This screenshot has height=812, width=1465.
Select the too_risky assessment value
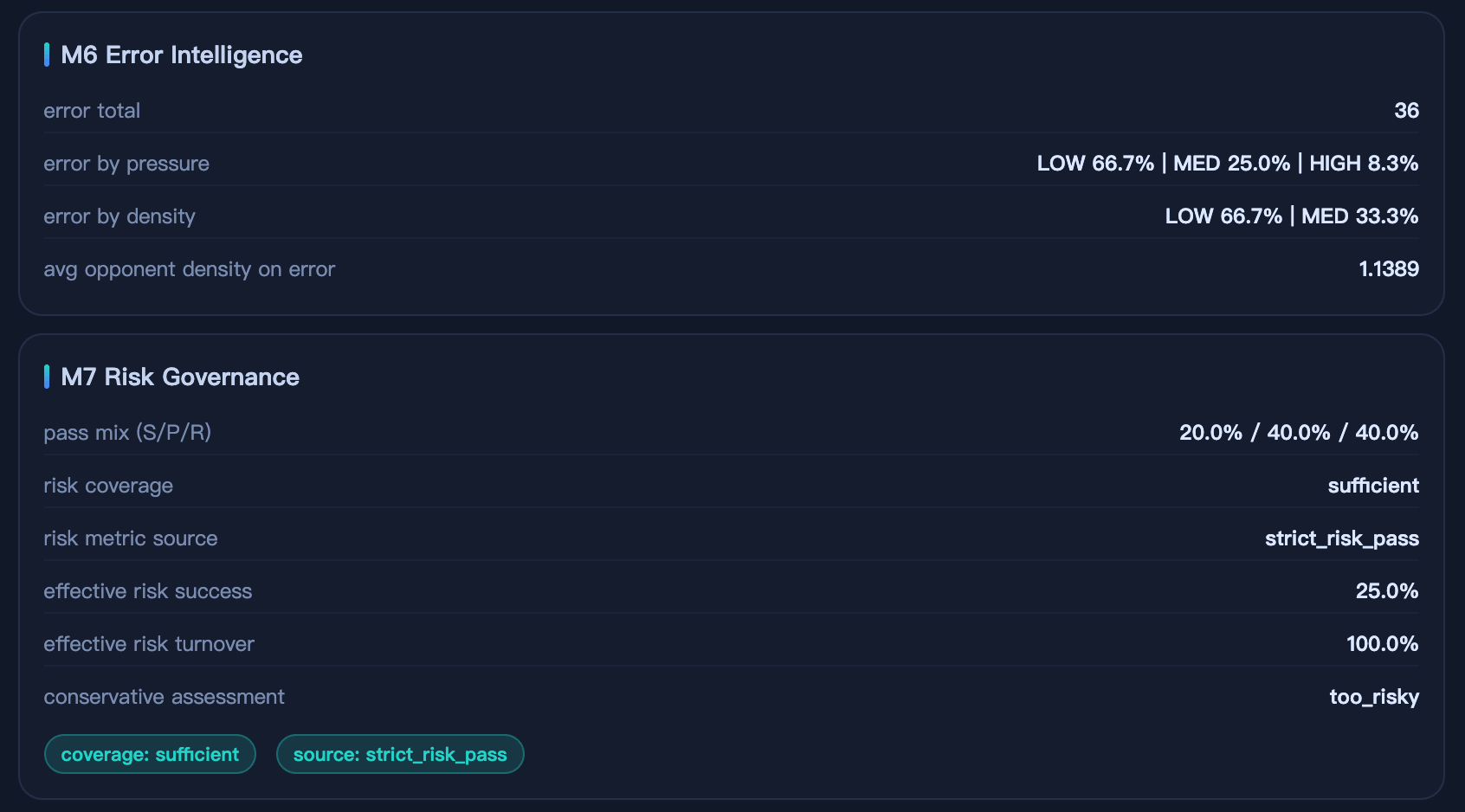pos(1374,697)
